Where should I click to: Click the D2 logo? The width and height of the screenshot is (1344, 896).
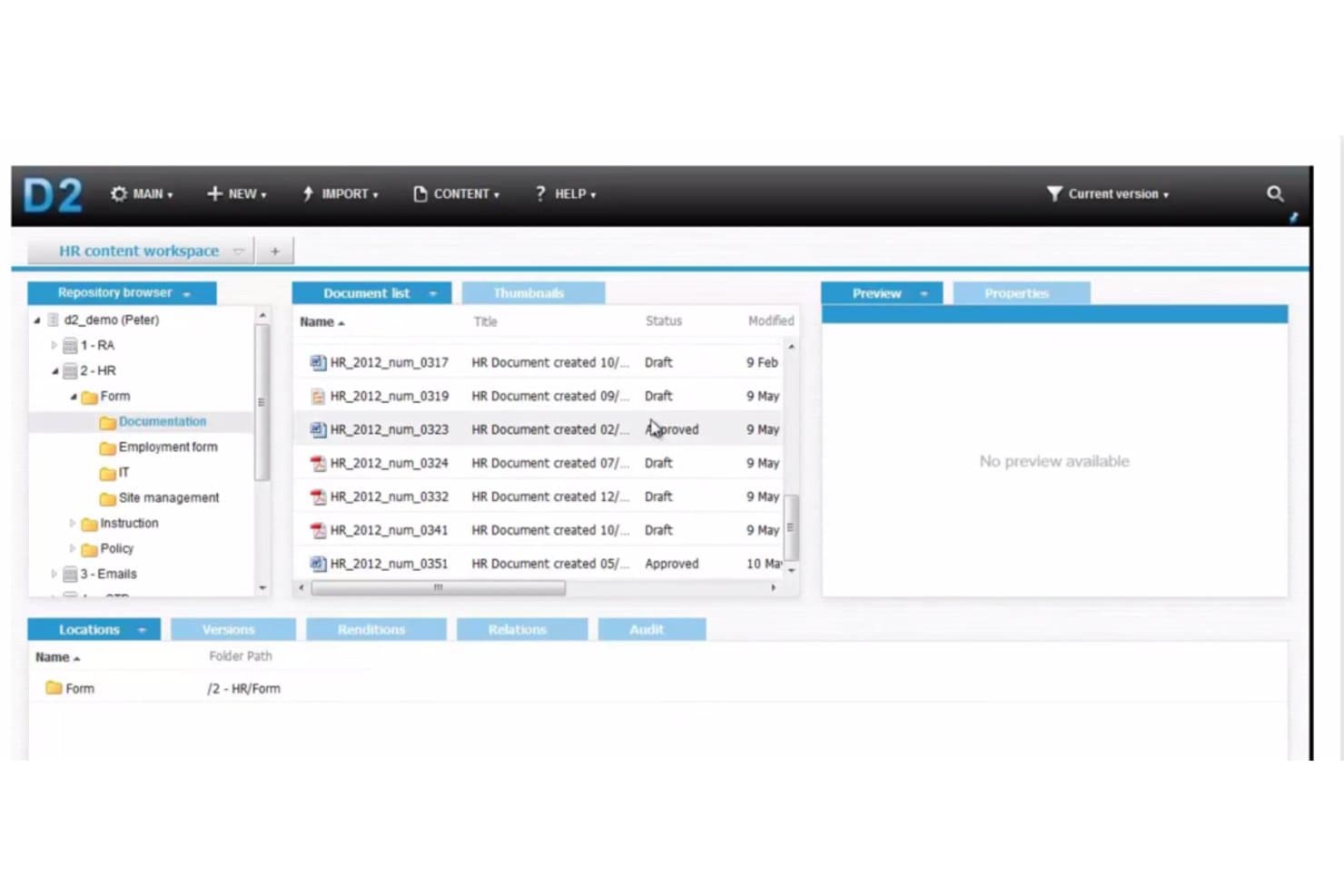click(x=53, y=194)
